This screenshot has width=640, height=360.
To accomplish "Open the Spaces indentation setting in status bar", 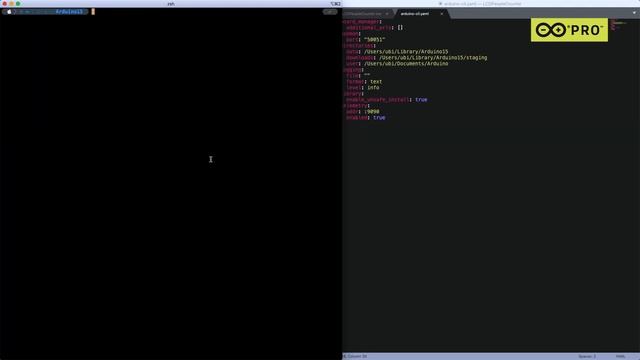I will coord(587,356).
